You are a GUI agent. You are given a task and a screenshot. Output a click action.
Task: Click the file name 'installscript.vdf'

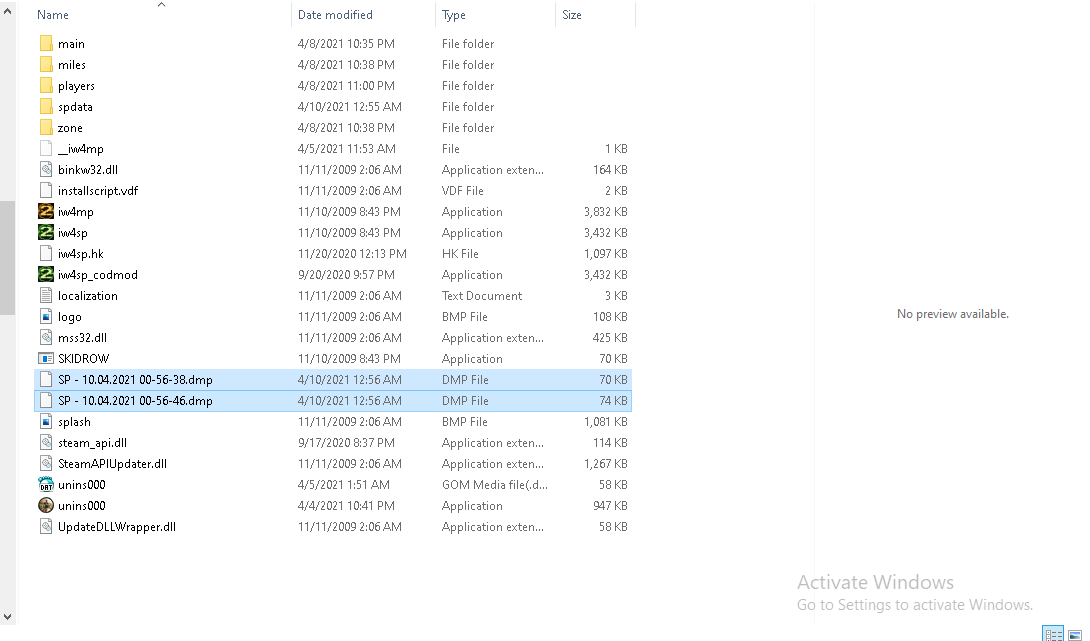click(x=98, y=190)
